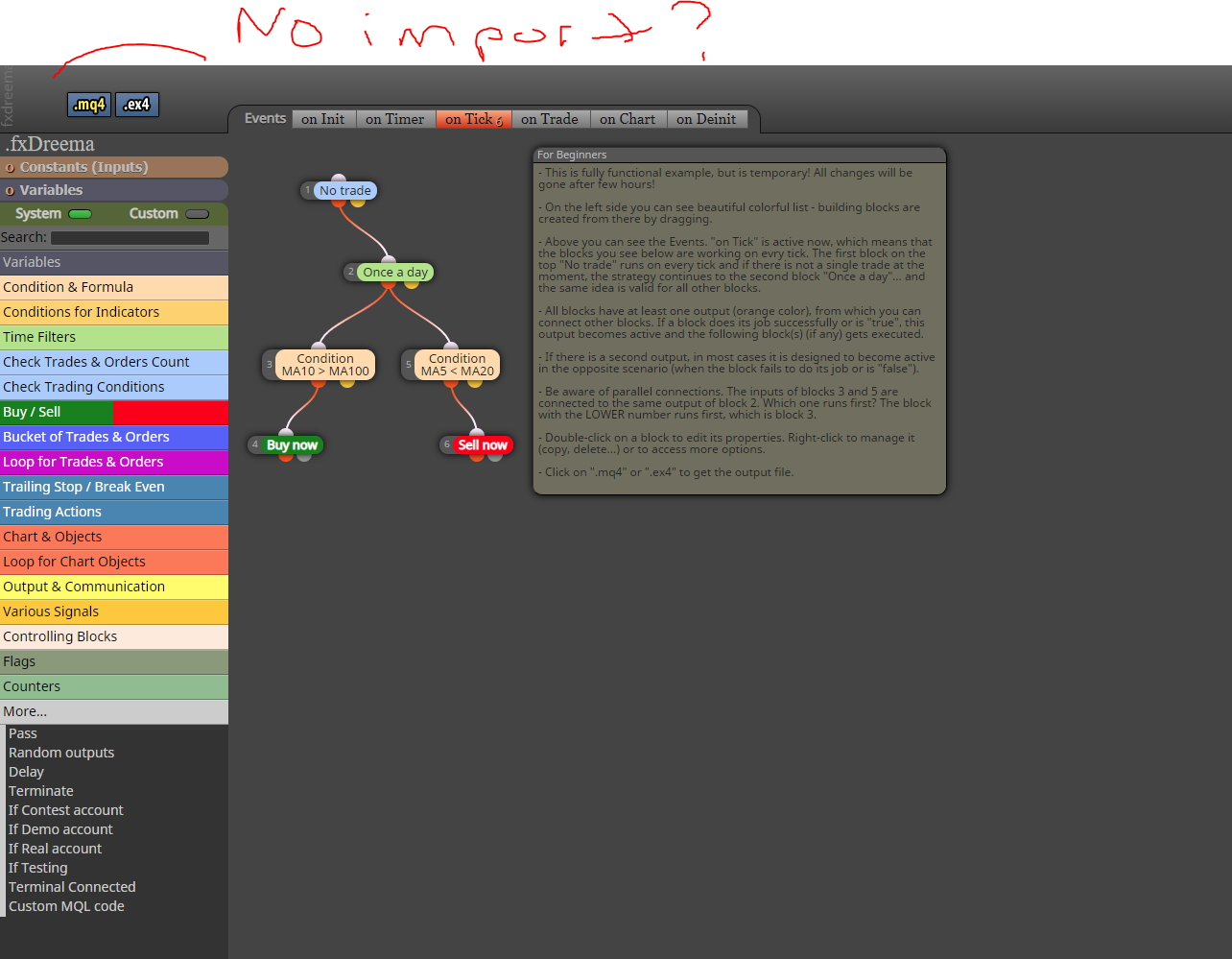This screenshot has width=1232, height=959.
Task: Open the on Chart event tab
Action: tap(628, 119)
